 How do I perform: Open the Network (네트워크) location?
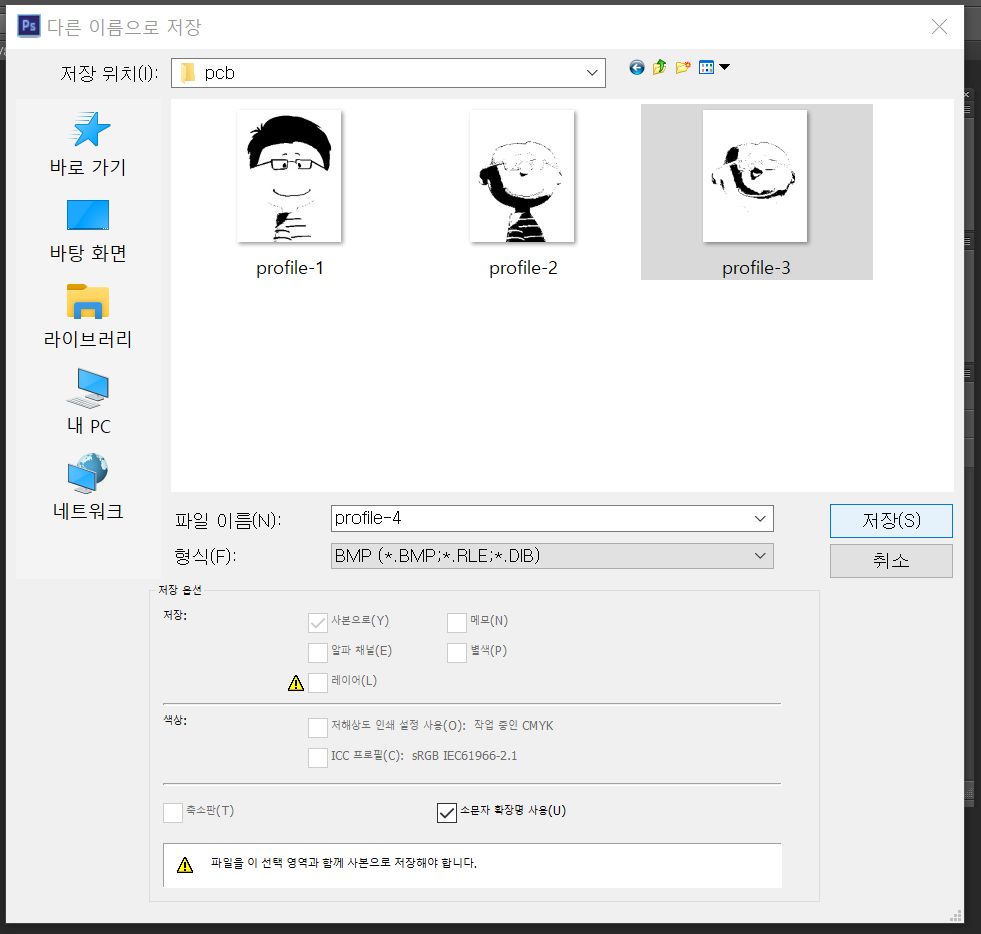tap(88, 488)
